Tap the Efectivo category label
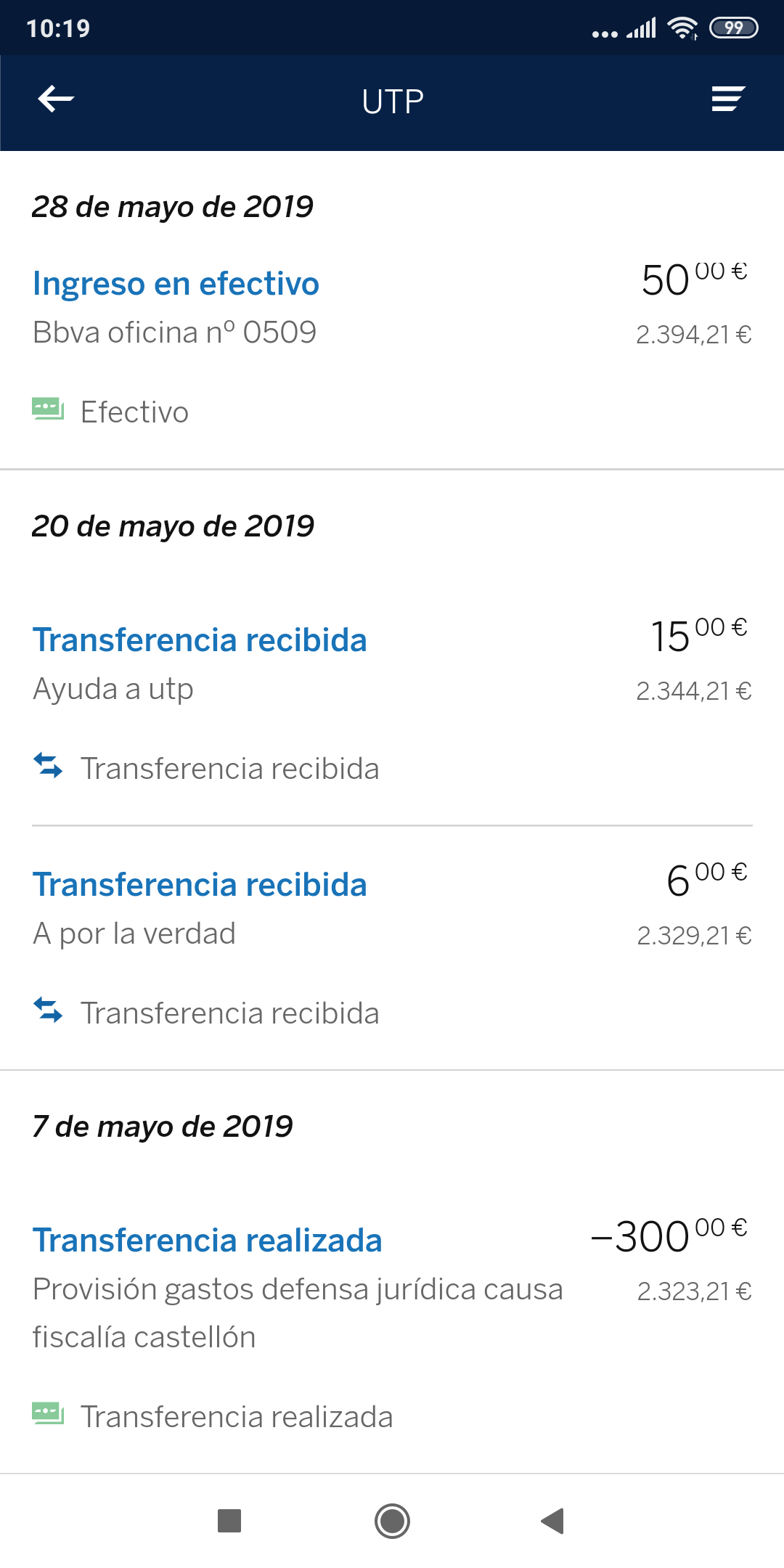 click(x=134, y=412)
